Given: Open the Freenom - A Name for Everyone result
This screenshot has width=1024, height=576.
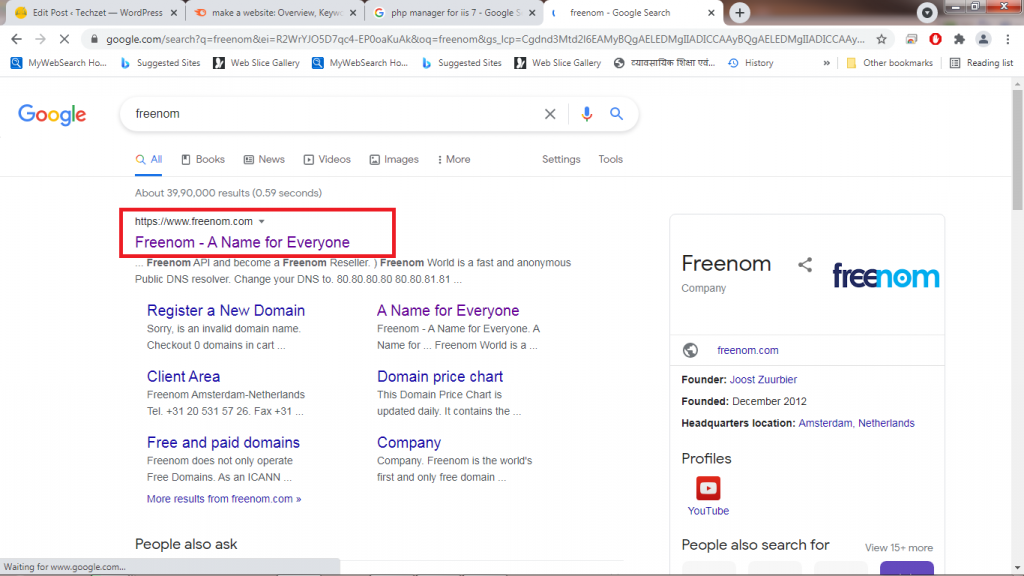Looking at the screenshot, I should tap(242, 242).
